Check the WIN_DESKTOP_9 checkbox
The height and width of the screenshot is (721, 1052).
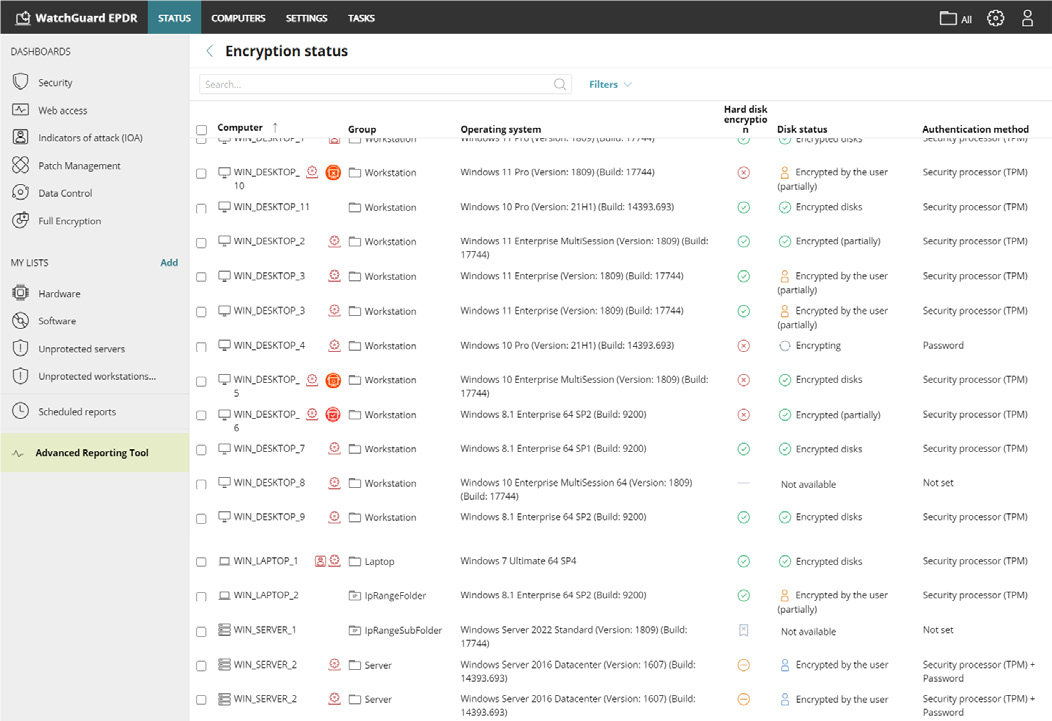point(201,518)
